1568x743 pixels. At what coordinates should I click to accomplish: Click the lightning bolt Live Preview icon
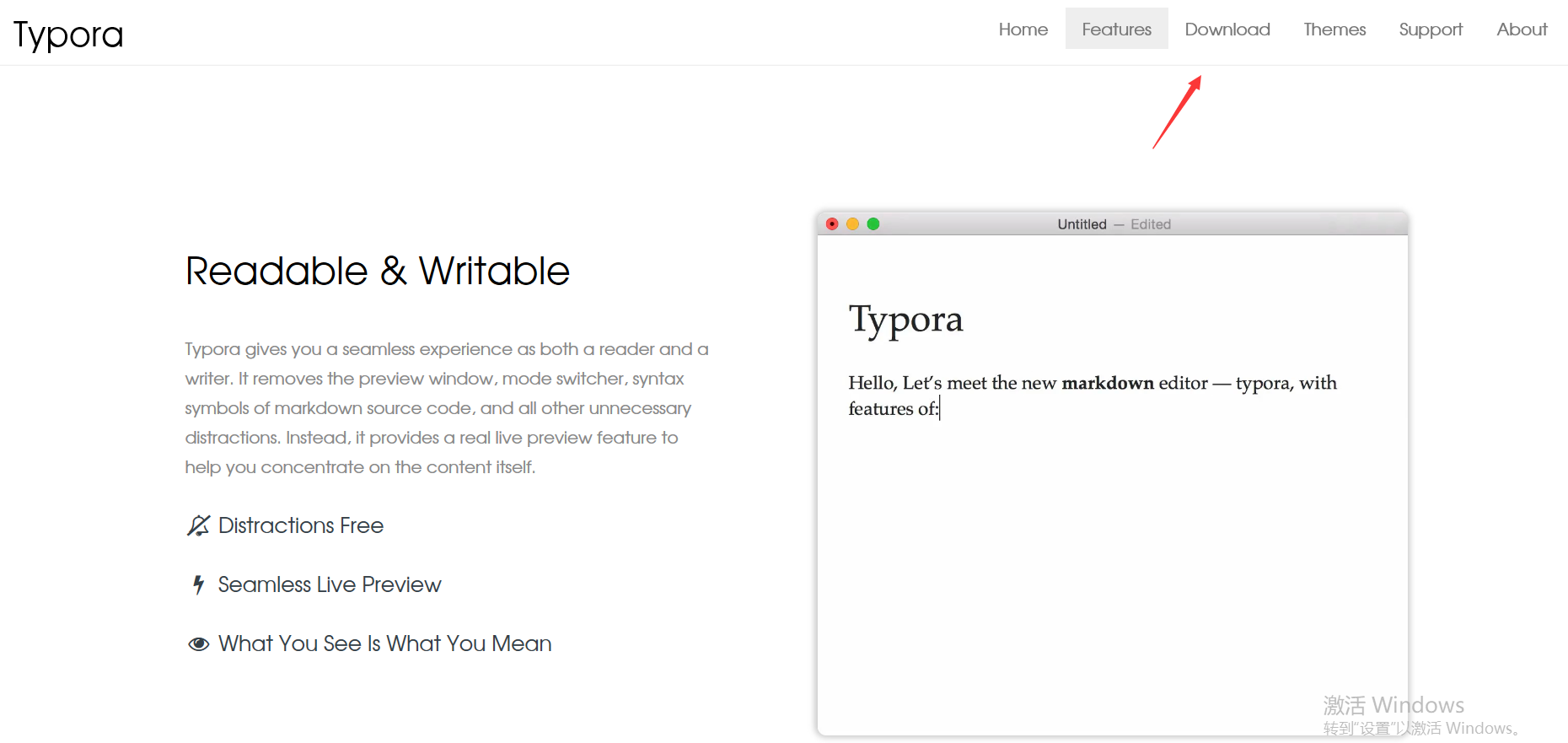(198, 584)
